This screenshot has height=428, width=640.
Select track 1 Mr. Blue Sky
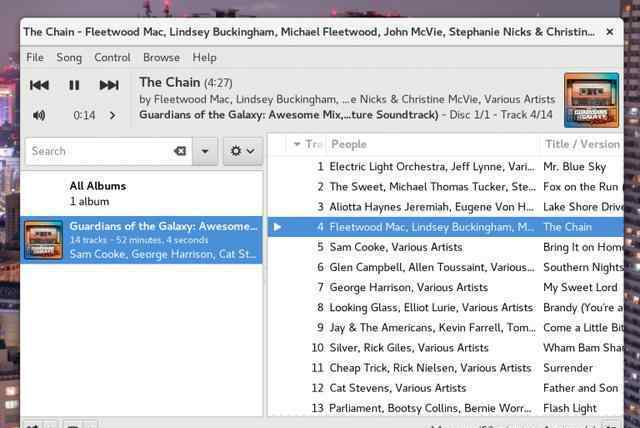pos(446,166)
